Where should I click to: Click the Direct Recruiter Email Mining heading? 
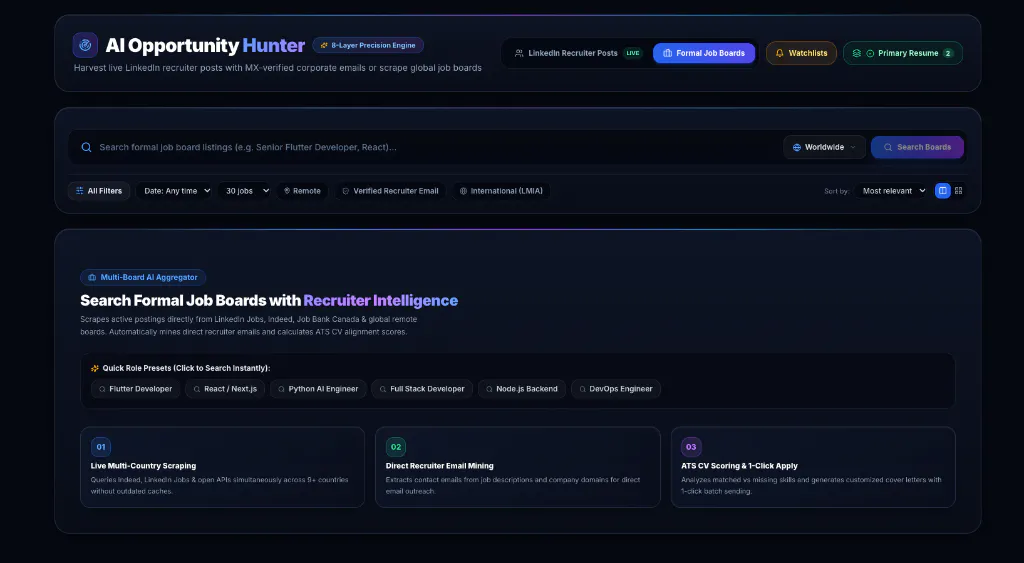pos(440,466)
